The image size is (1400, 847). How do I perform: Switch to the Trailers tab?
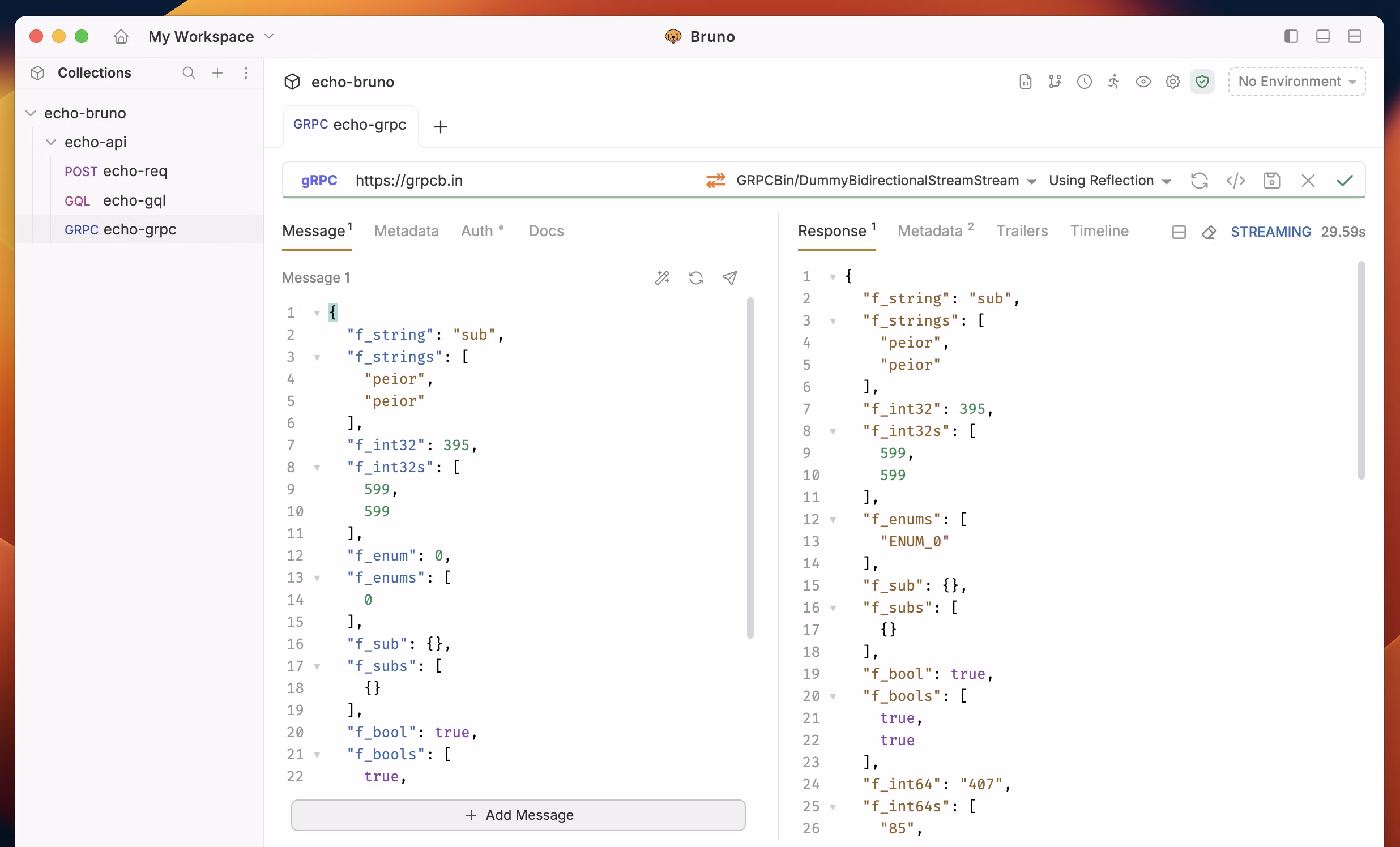pos(1022,231)
